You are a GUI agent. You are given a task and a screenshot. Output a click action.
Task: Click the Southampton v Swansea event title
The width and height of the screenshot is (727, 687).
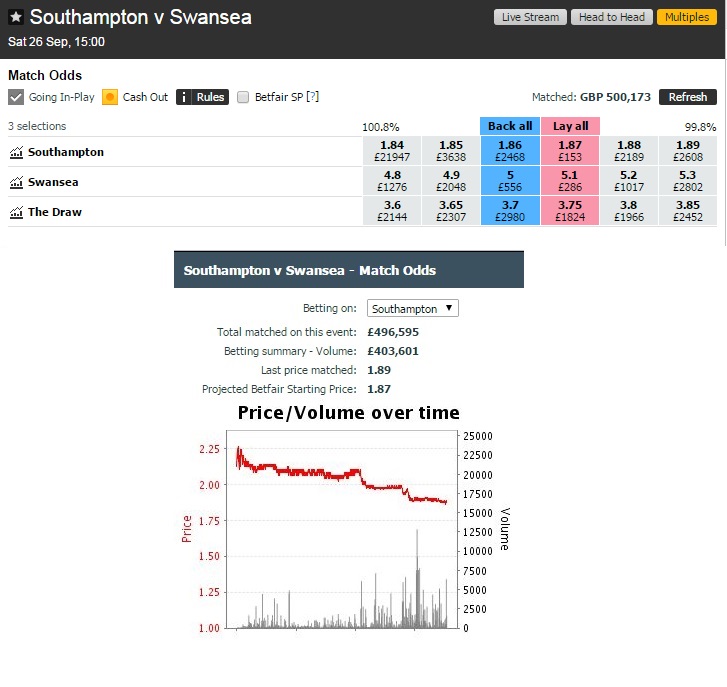[x=140, y=17]
